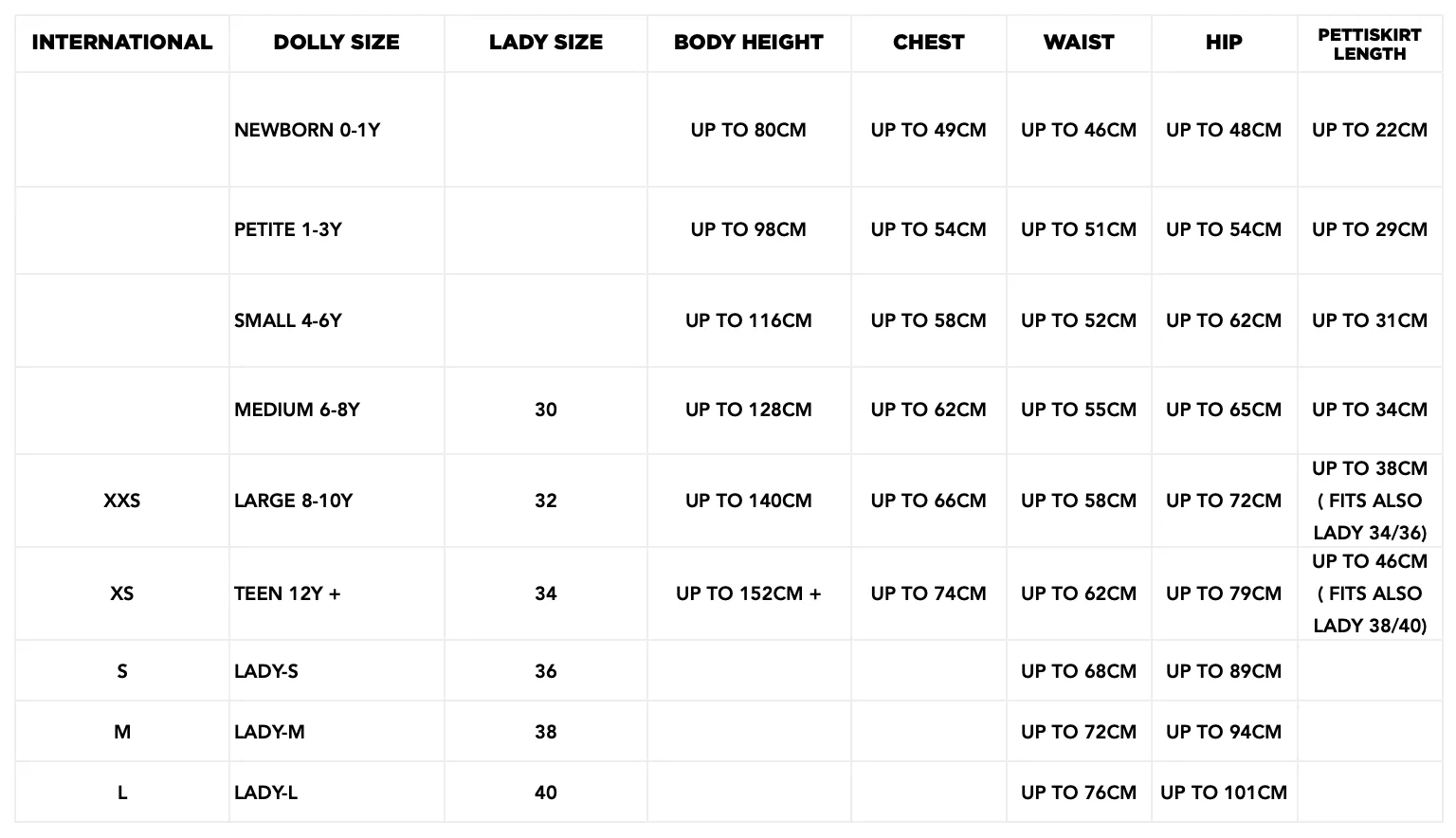Click the NEWBORN 0-1Y cell
The image size is (1456, 838).
coord(307,130)
